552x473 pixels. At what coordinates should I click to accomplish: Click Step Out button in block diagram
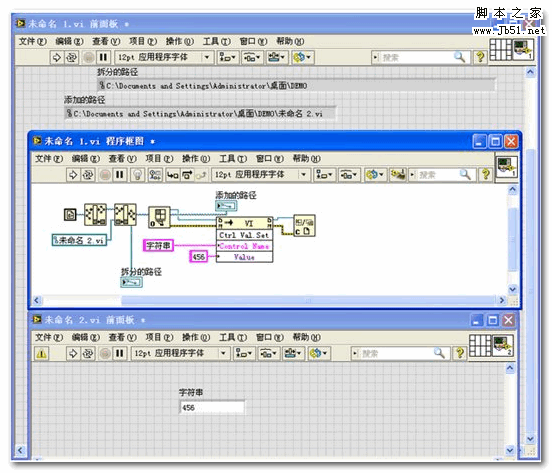pyautogui.click(x=201, y=175)
